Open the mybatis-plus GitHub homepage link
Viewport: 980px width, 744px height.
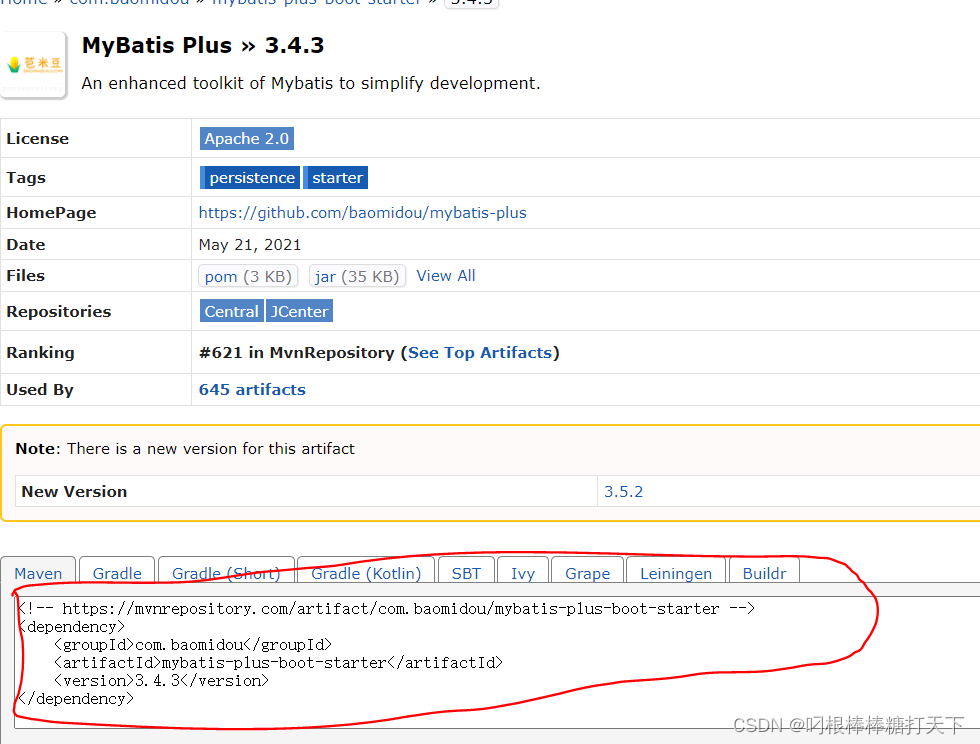point(362,212)
